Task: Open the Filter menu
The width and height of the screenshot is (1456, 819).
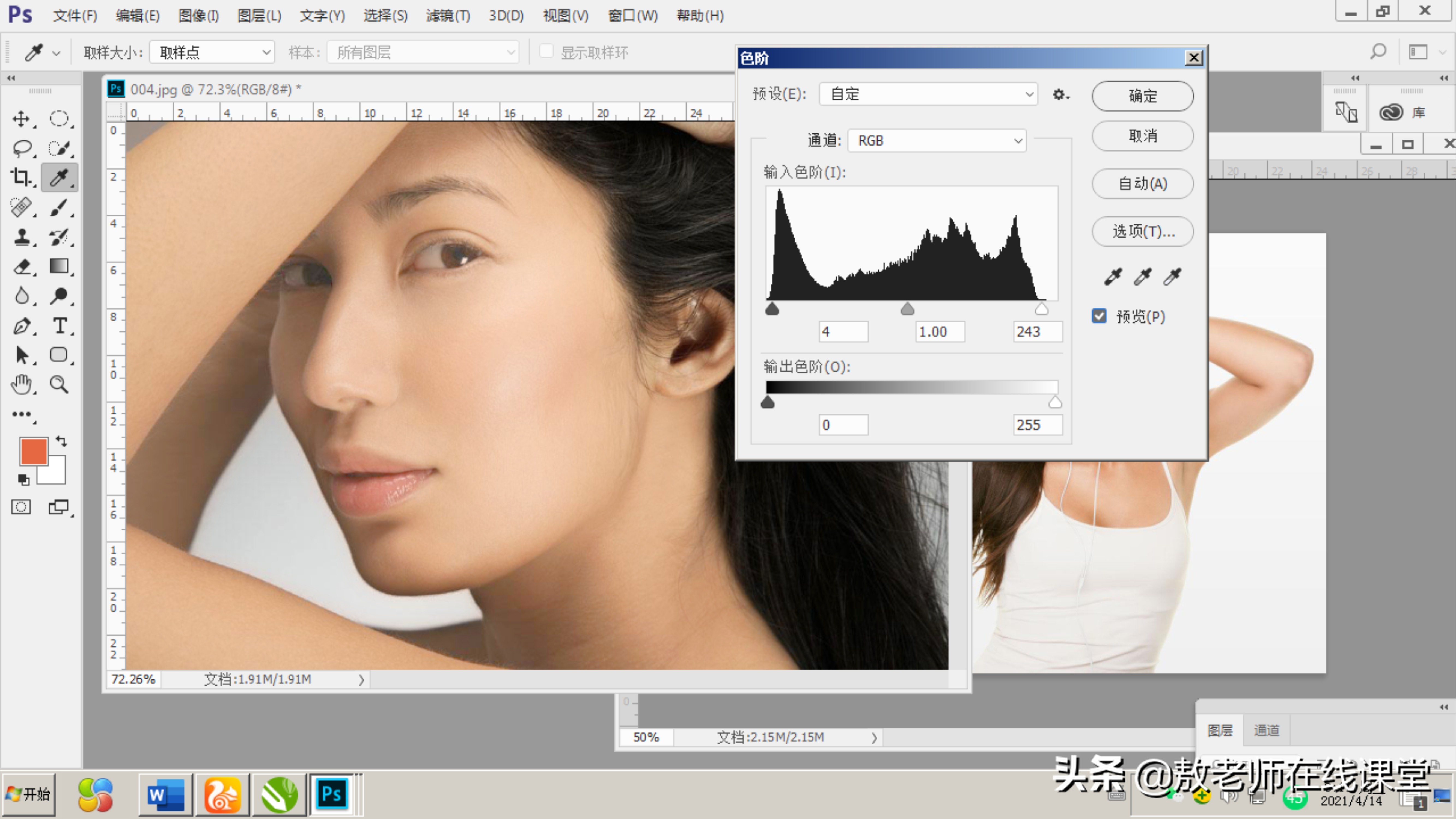Action: tap(448, 15)
